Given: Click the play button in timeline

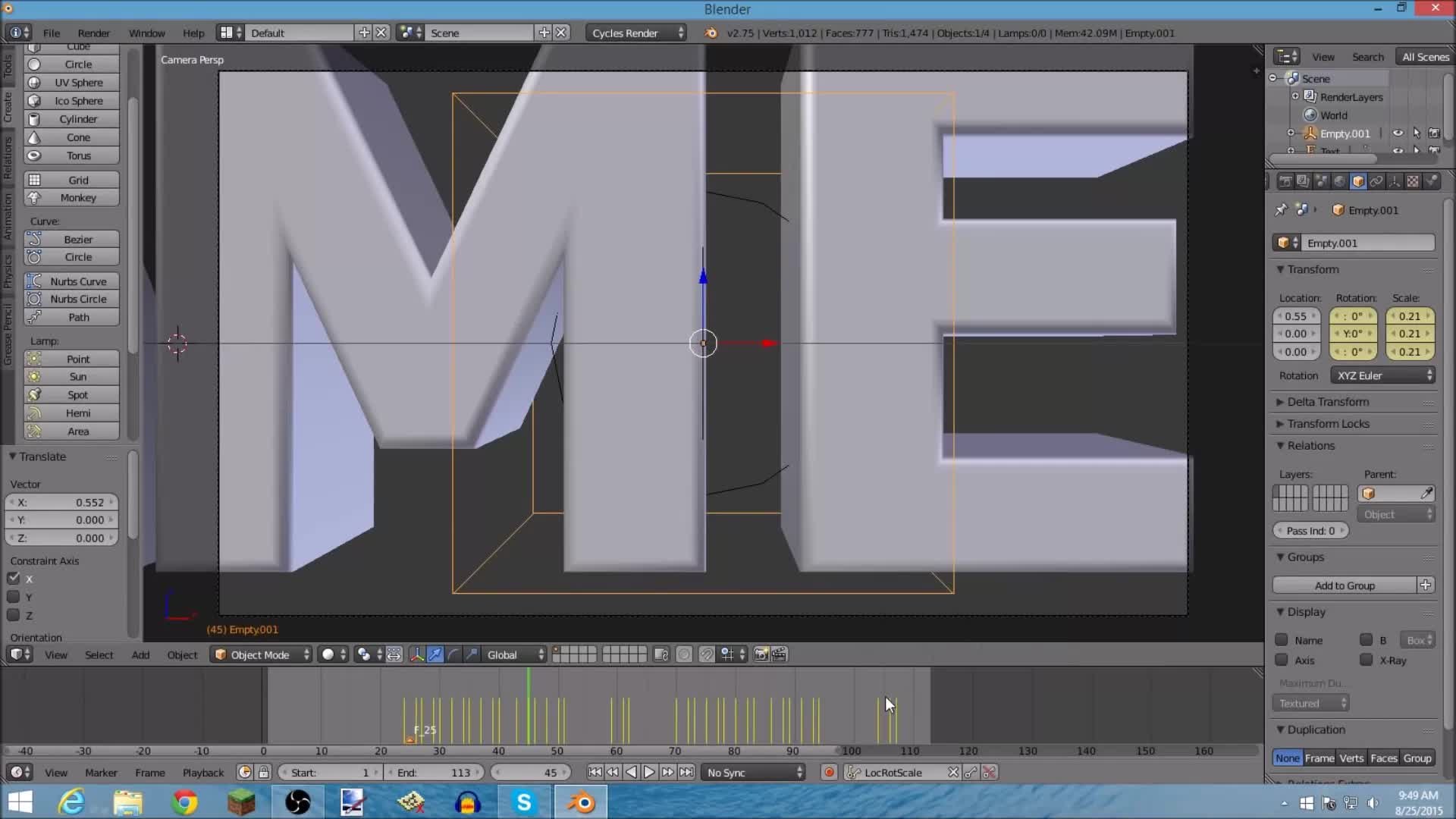Looking at the screenshot, I should 649,771.
